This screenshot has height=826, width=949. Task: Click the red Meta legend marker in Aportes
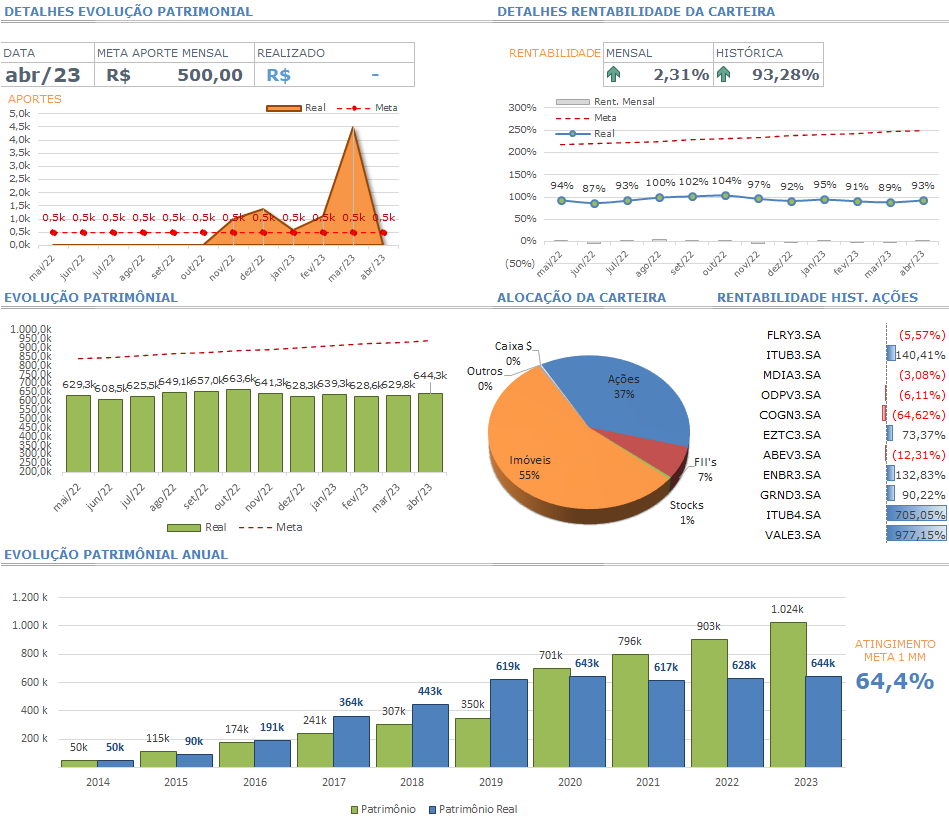click(x=354, y=108)
